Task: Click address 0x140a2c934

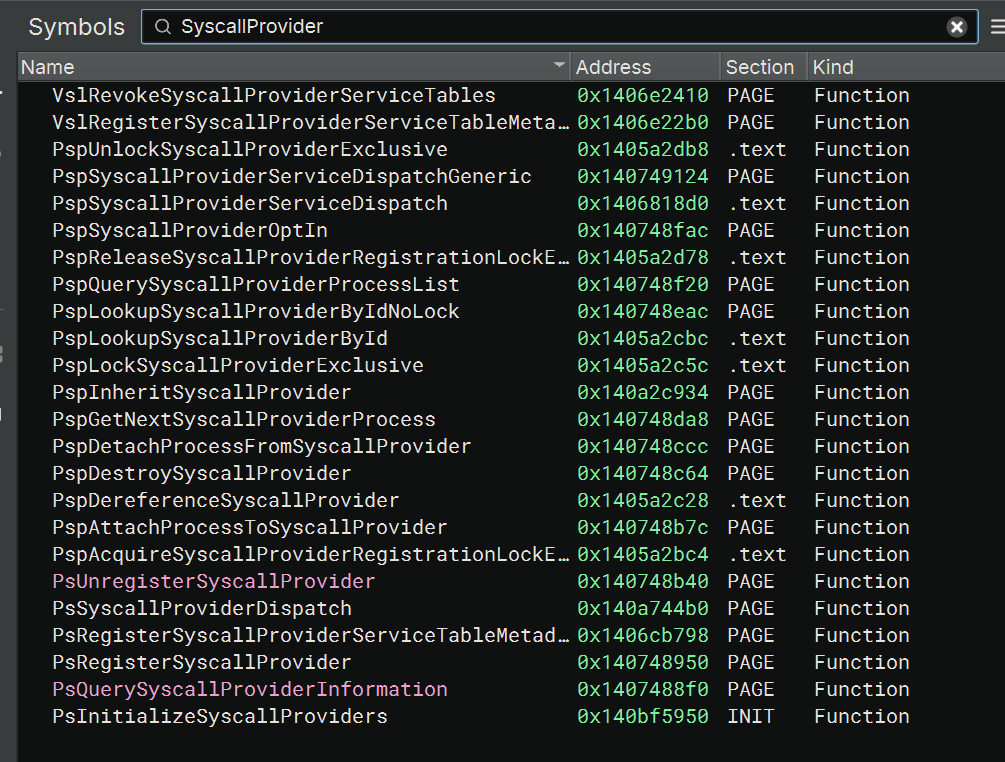Action: [643, 392]
